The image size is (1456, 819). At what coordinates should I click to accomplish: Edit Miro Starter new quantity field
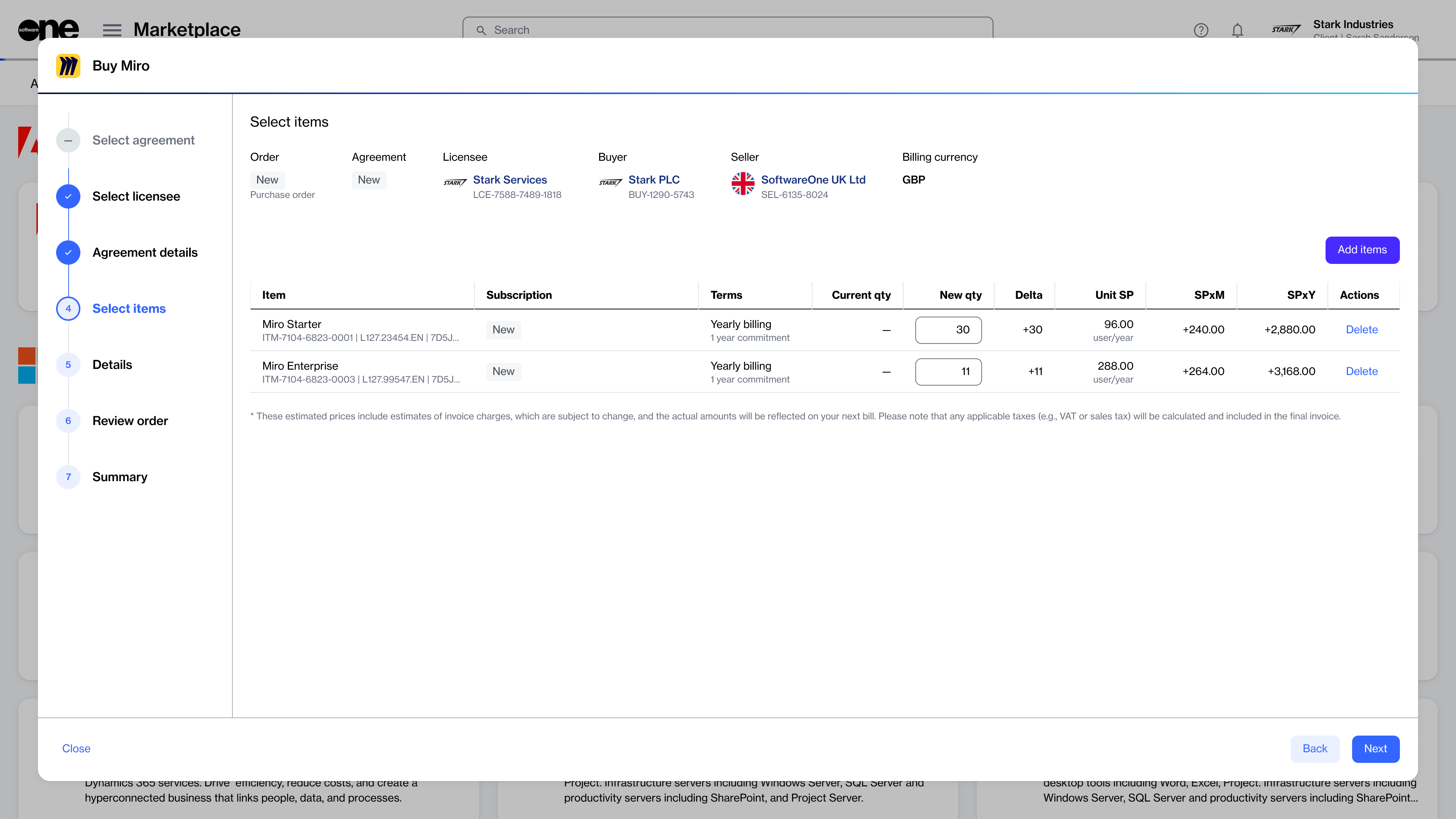pyautogui.click(x=948, y=330)
